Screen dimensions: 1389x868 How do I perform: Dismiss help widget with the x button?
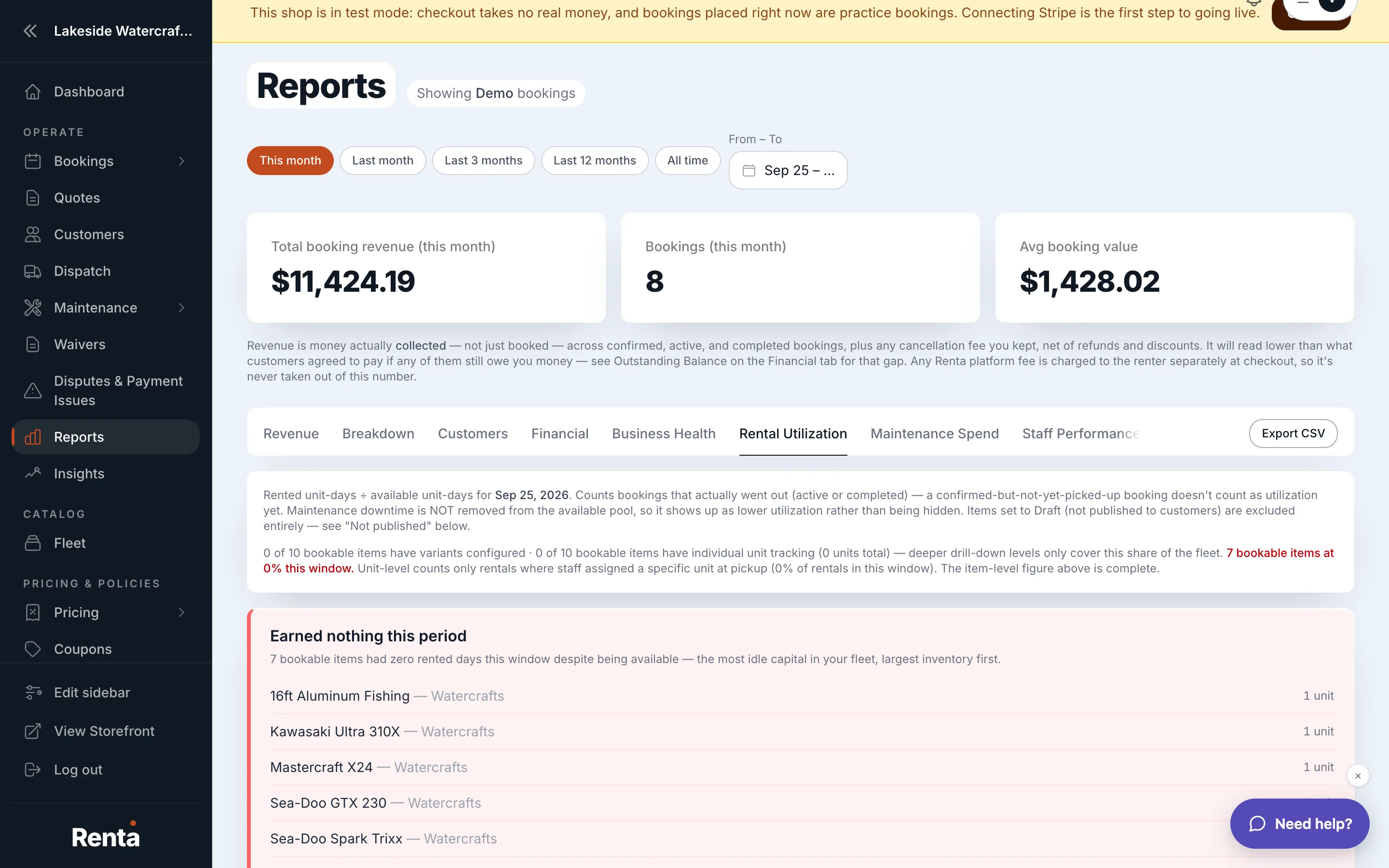[1358, 775]
